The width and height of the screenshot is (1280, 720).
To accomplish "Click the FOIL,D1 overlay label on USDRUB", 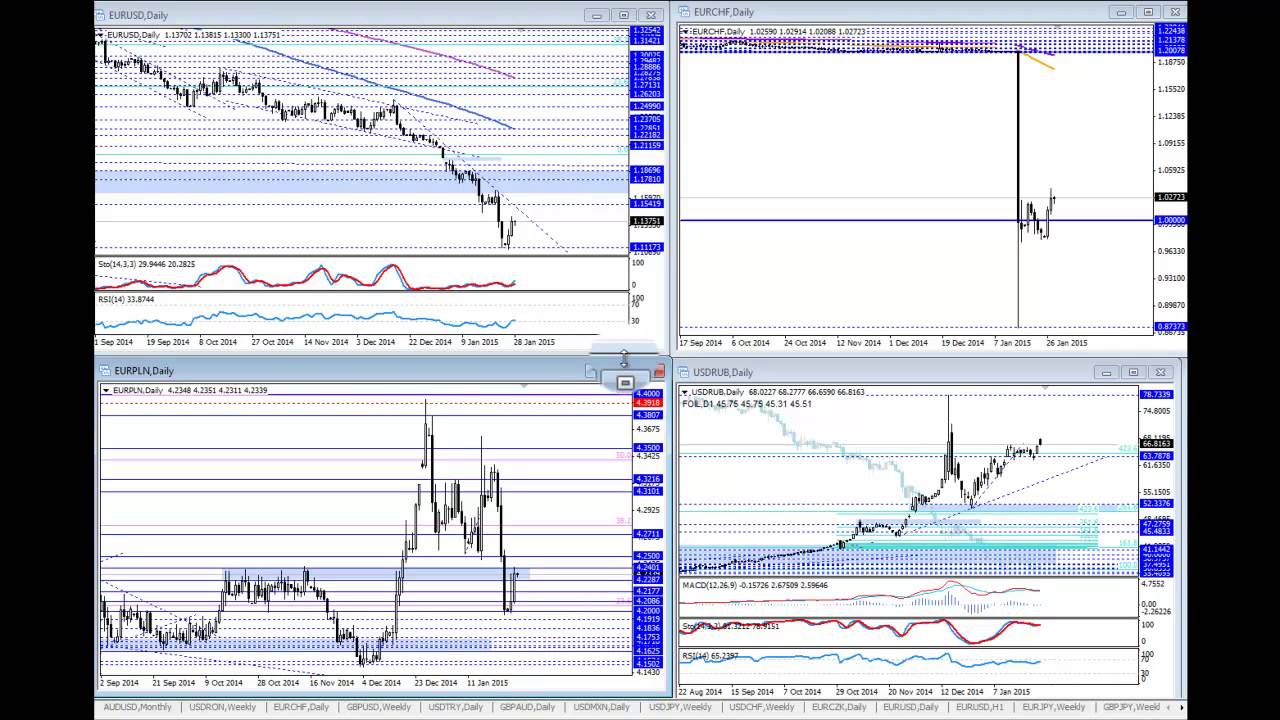I will pos(747,404).
